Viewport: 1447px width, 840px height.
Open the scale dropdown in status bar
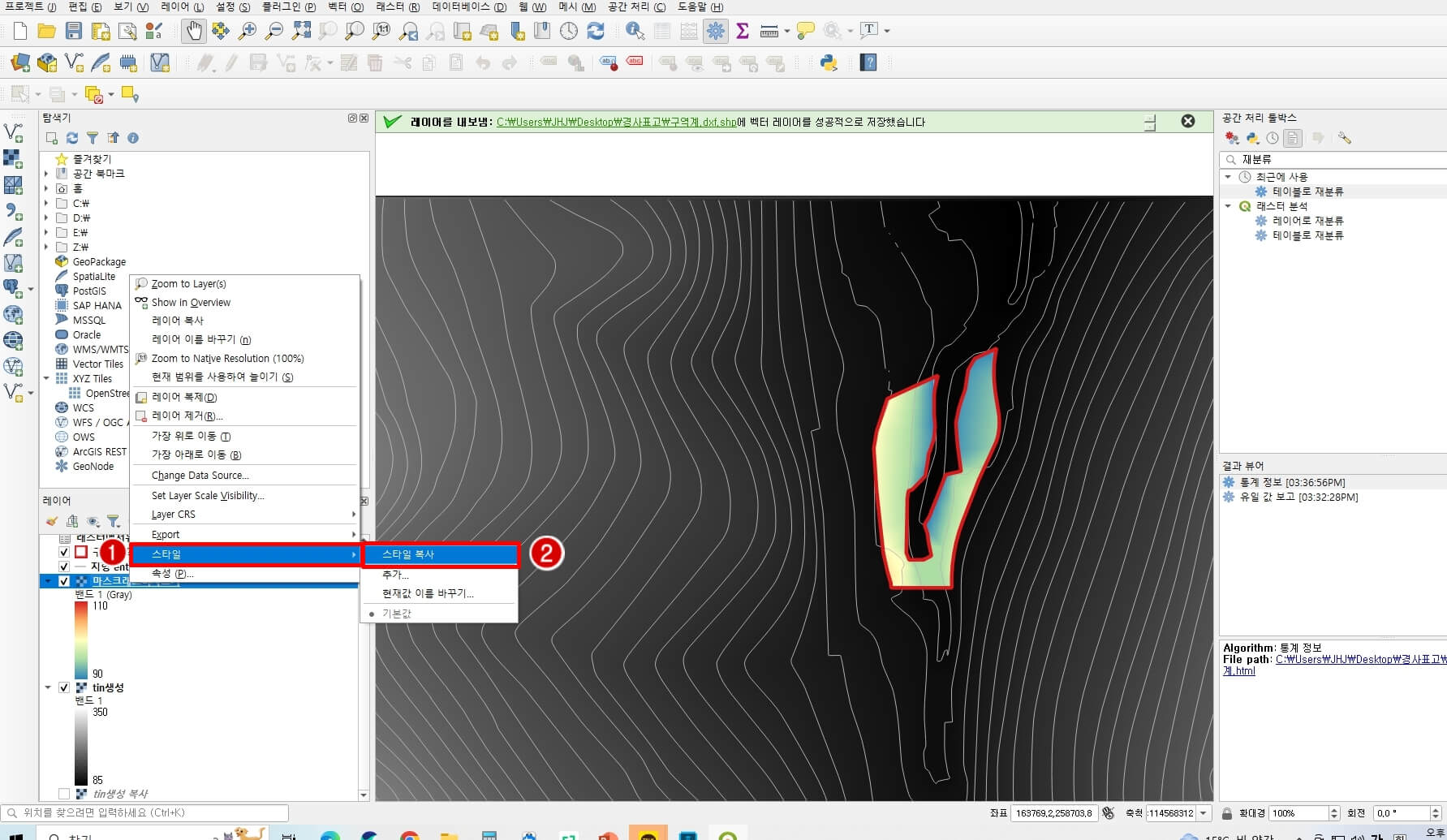coord(1204,812)
